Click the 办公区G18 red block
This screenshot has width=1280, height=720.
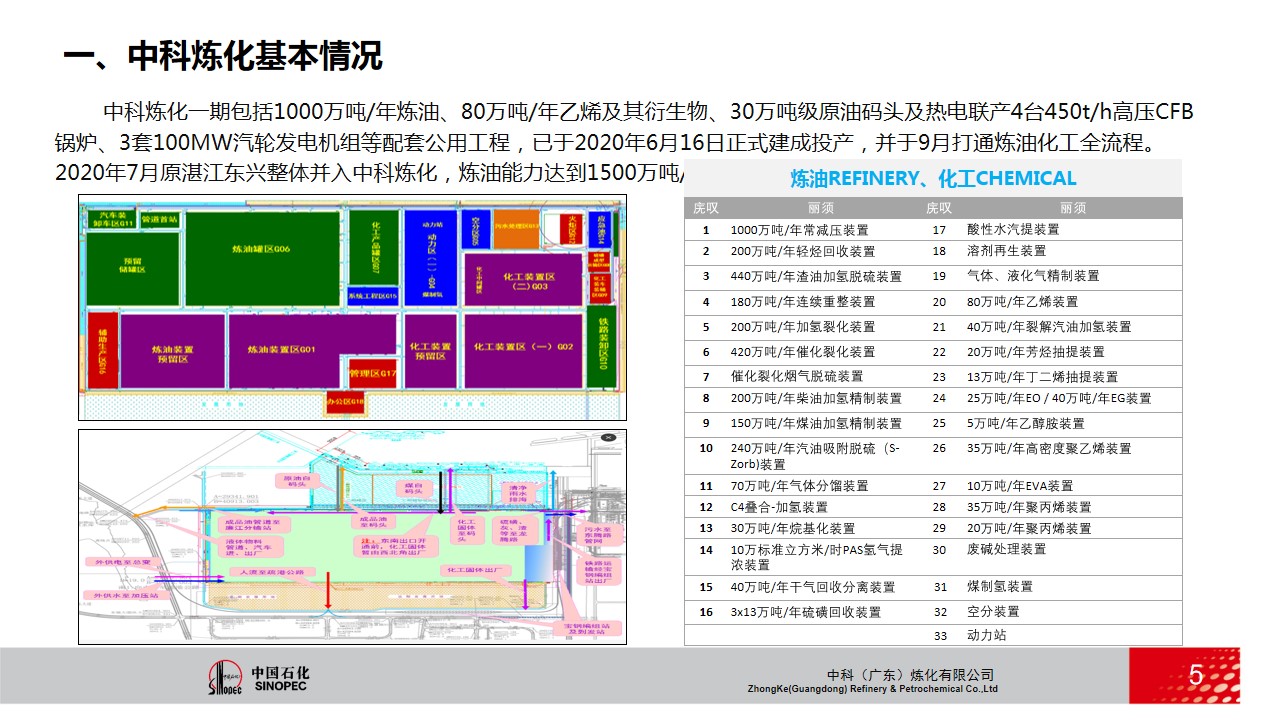click(345, 402)
